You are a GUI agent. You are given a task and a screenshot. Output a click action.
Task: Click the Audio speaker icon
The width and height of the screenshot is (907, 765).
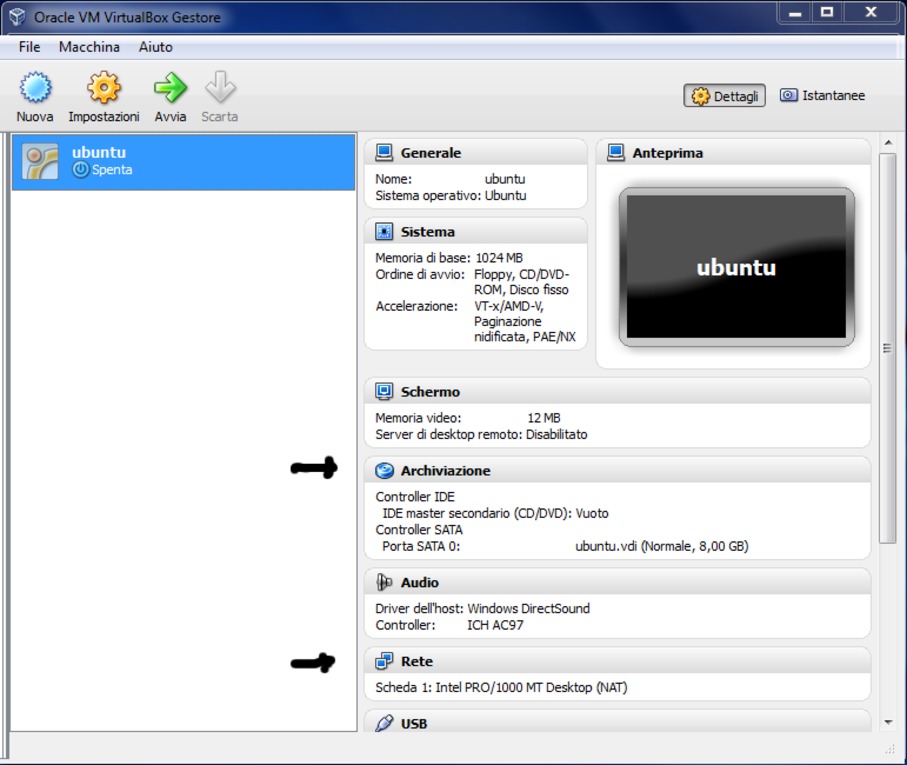[x=384, y=583]
